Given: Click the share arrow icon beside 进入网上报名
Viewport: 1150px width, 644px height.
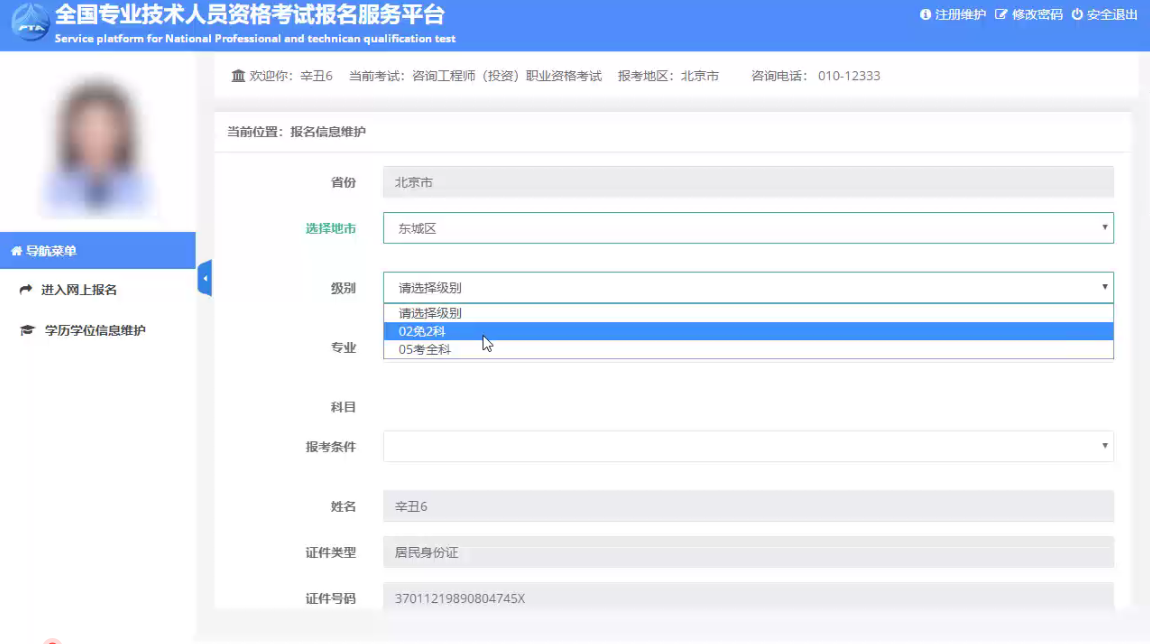Looking at the screenshot, I should coord(26,290).
